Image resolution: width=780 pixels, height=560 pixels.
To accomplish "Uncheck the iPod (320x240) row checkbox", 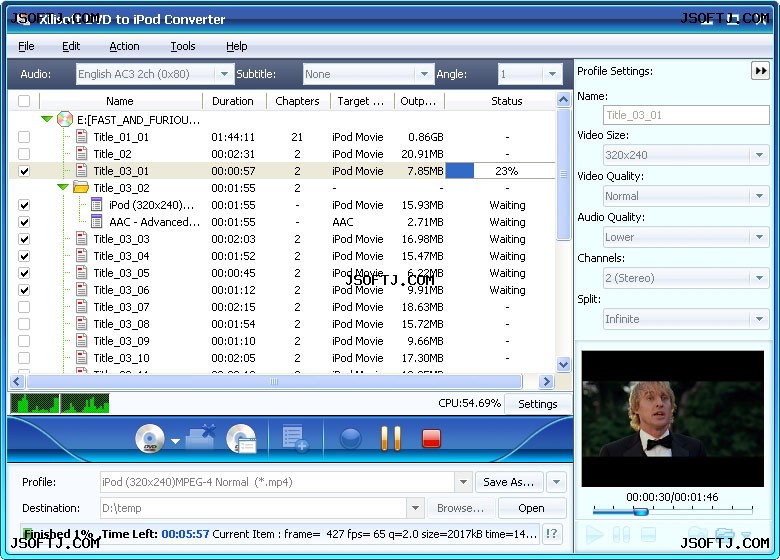I will (24, 205).
